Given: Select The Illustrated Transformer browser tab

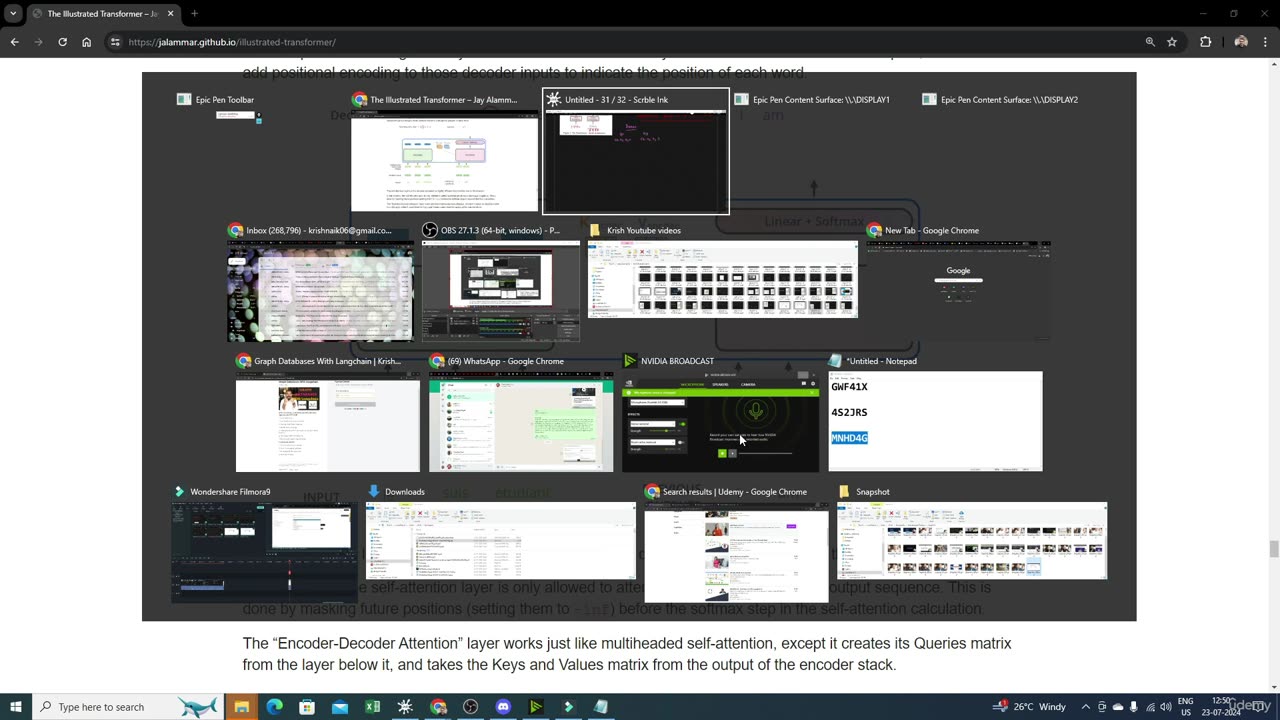Looking at the screenshot, I should coord(102,14).
